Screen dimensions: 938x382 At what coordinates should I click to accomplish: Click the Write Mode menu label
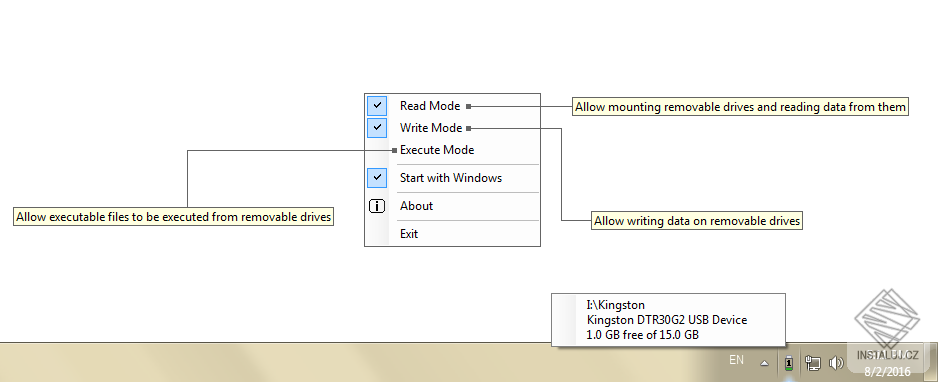point(431,128)
